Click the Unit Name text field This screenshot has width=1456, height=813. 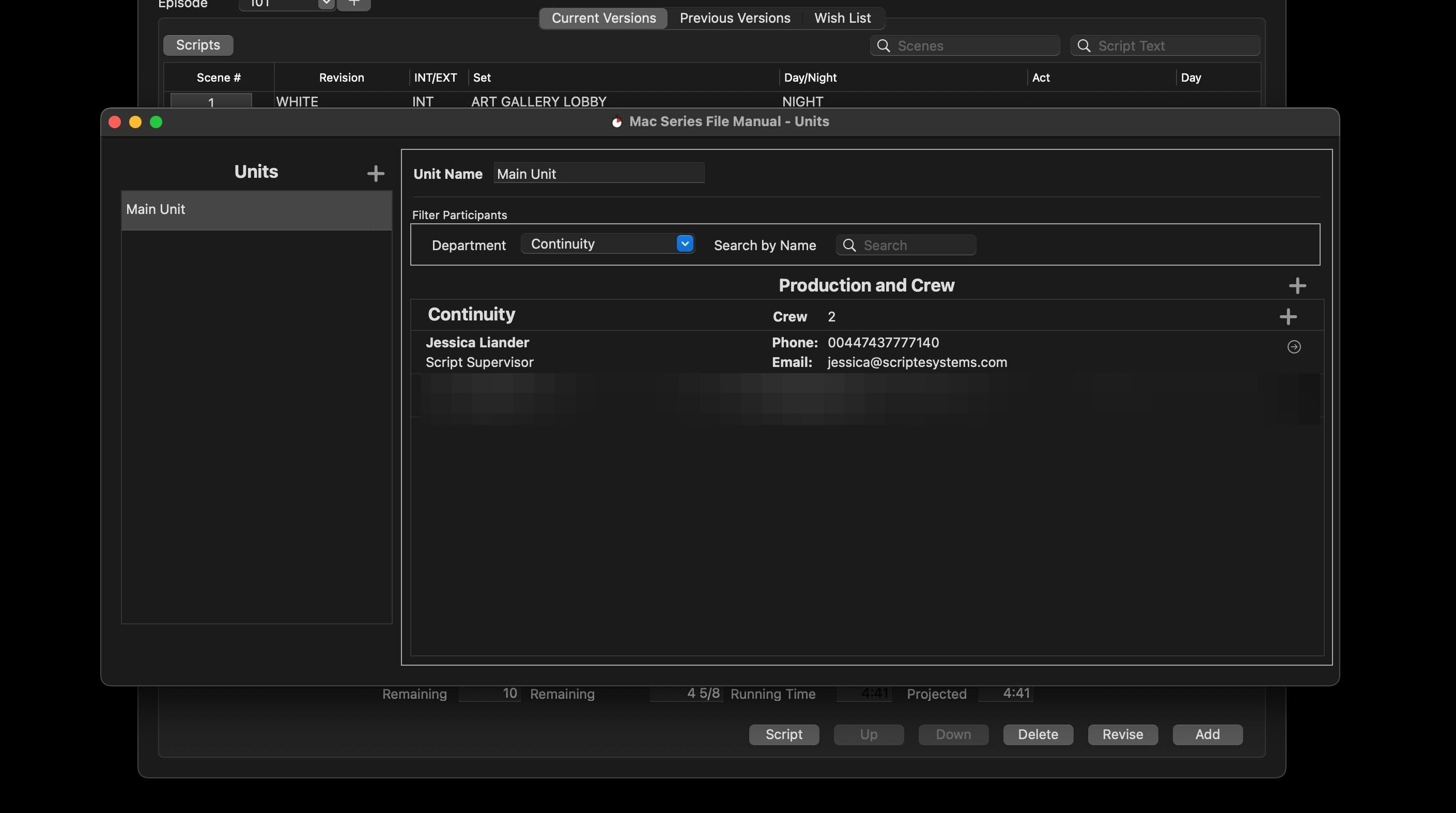point(598,174)
